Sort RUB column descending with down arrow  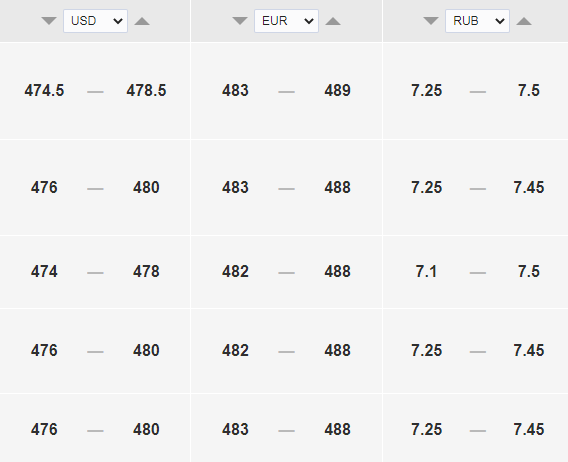point(431,21)
